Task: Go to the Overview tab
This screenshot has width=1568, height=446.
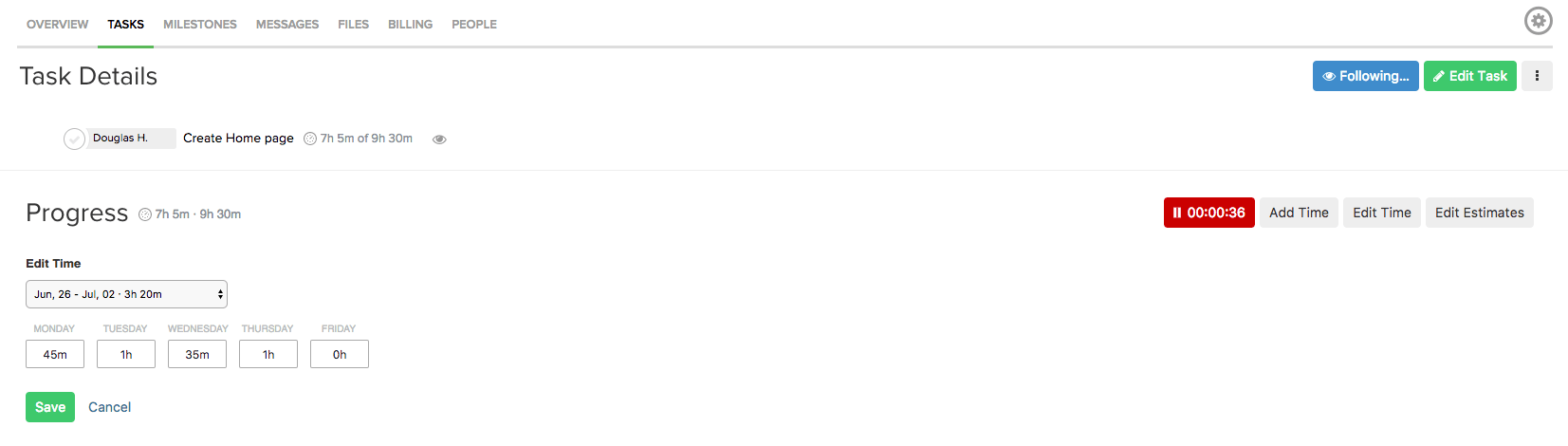Action: click(57, 25)
